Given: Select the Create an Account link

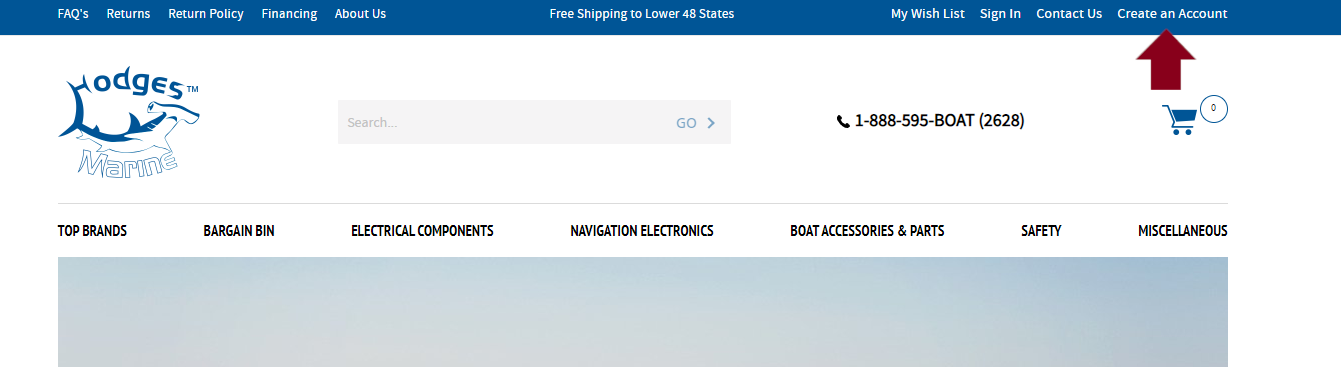Looking at the screenshot, I should 1172,14.
